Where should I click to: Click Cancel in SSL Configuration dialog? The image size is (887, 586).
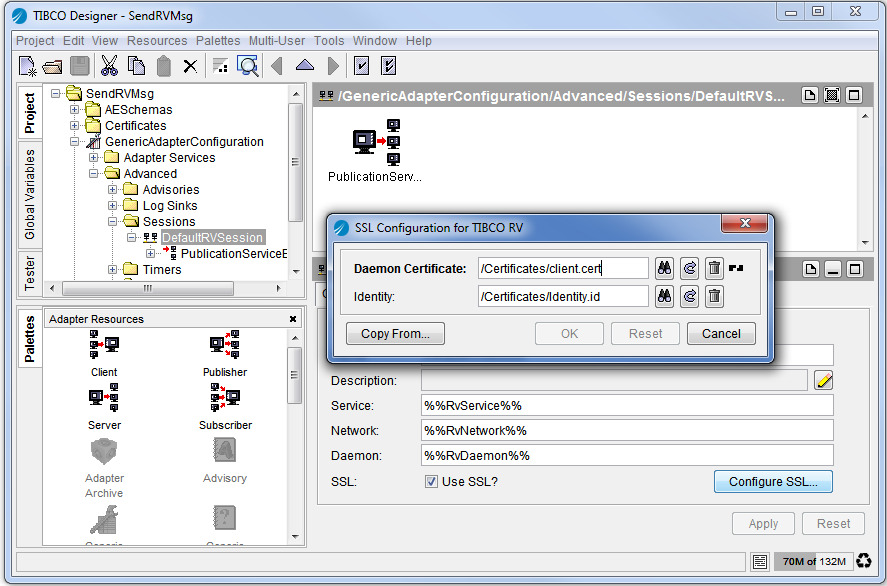pos(721,334)
